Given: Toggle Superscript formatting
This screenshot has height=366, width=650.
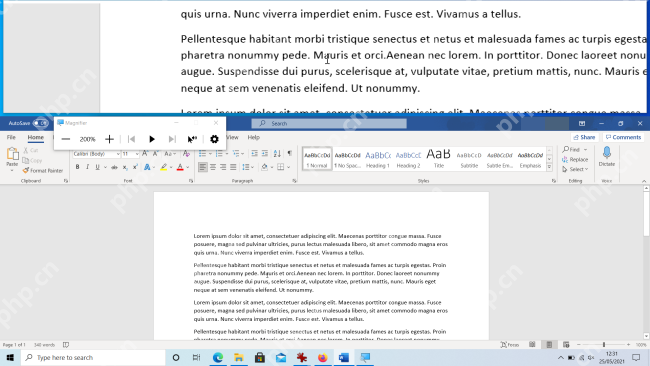Looking at the screenshot, I should tap(135, 167).
